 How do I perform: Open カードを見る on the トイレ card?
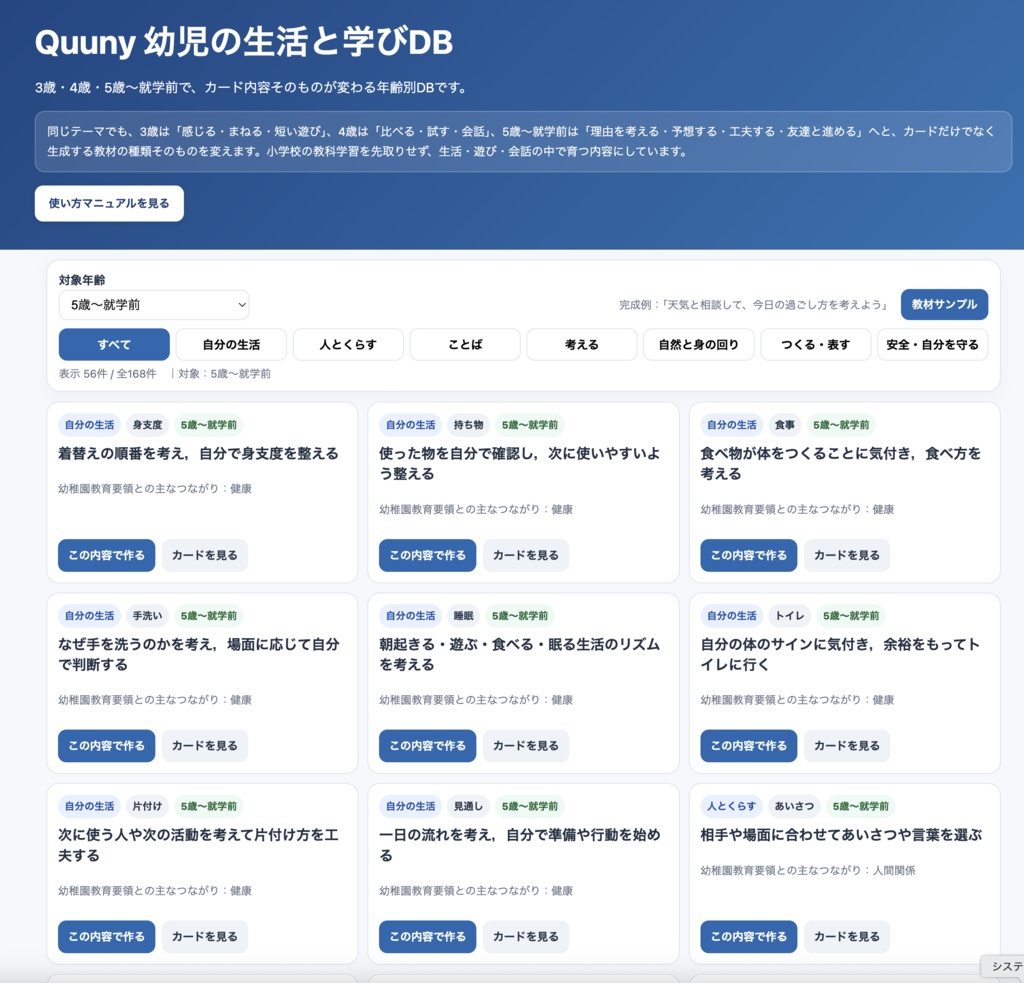[847, 746]
